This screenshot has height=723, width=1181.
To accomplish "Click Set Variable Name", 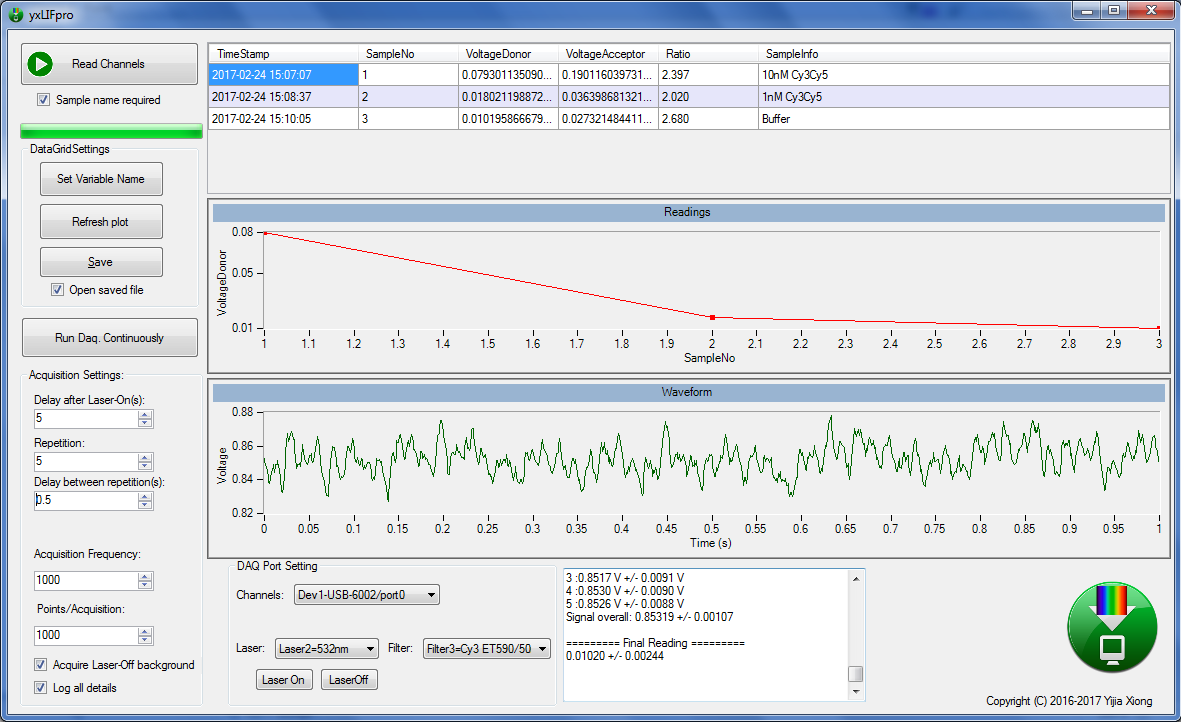I will pos(101,179).
